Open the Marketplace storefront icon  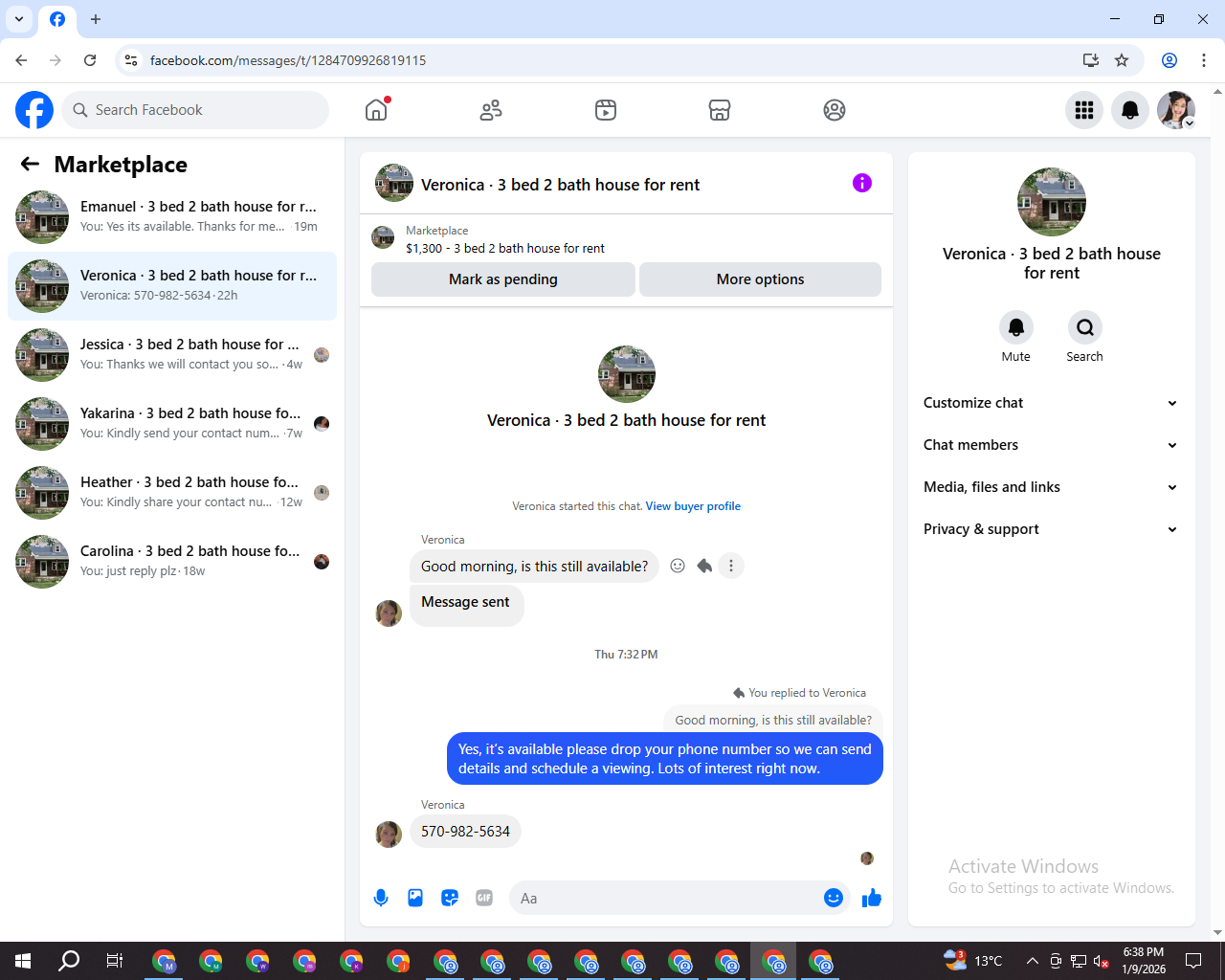pyautogui.click(x=720, y=110)
